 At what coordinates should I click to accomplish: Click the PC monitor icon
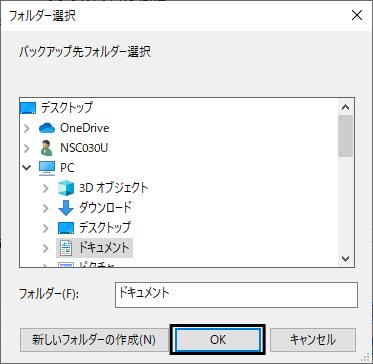(x=47, y=168)
